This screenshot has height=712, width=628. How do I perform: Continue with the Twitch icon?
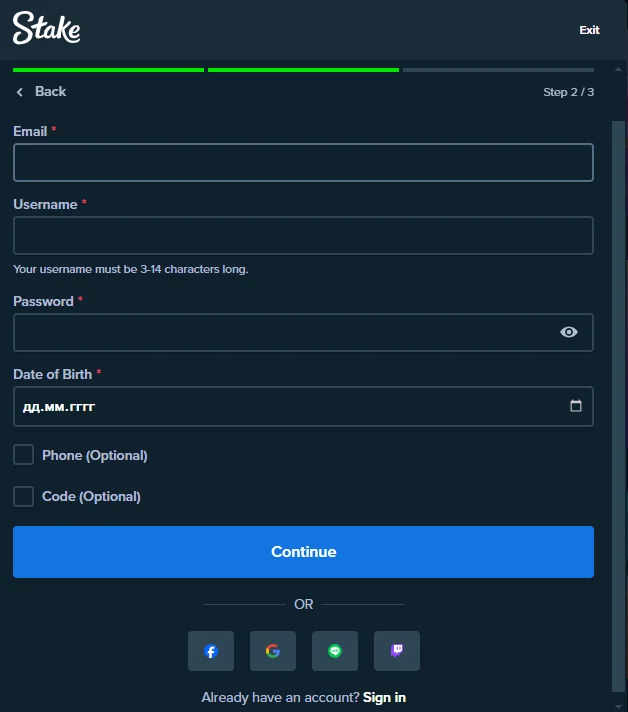[397, 651]
